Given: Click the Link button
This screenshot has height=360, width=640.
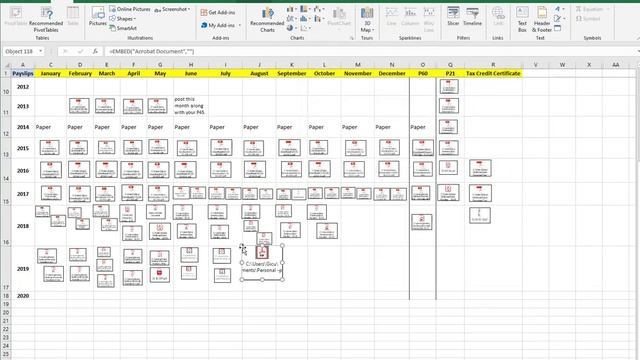Looking at the screenshot, I should pyautogui.click(x=498, y=17).
